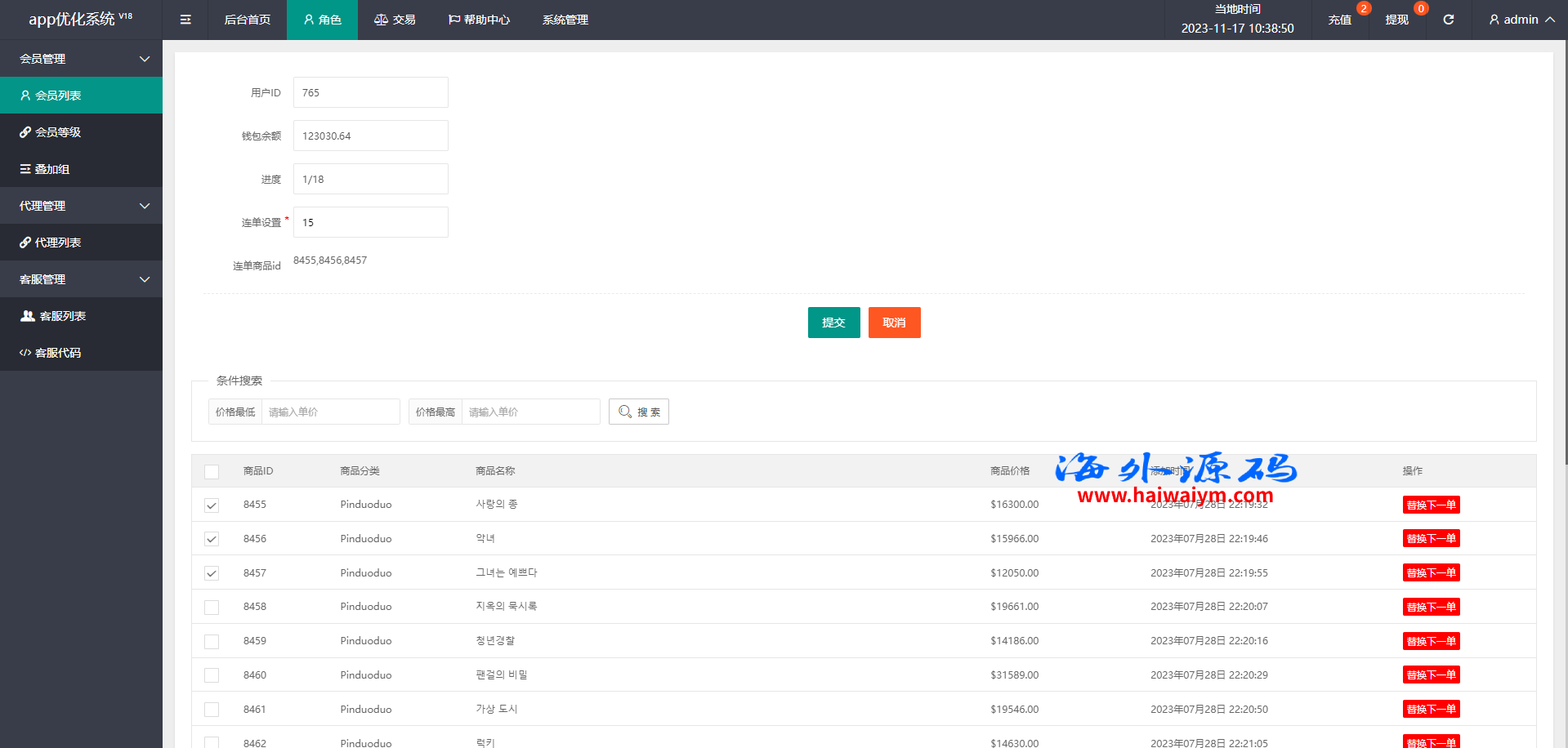Click the orange 取消 button
The height and width of the screenshot is (748, 1568).
(x=894, y=323)
